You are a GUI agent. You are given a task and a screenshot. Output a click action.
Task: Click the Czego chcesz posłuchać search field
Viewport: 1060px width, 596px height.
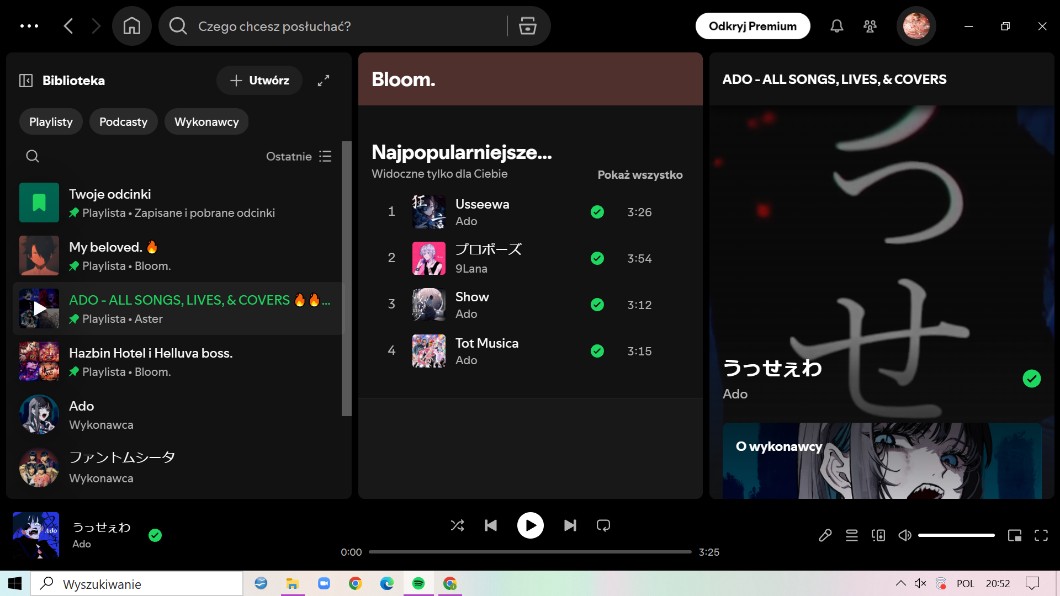[x=340, y=26]
